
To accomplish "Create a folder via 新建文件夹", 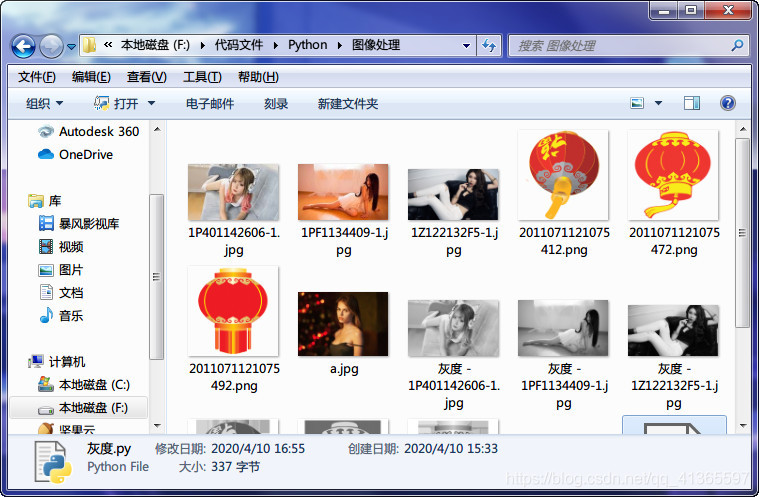I will pyautogui.click(x=348, y=104).
